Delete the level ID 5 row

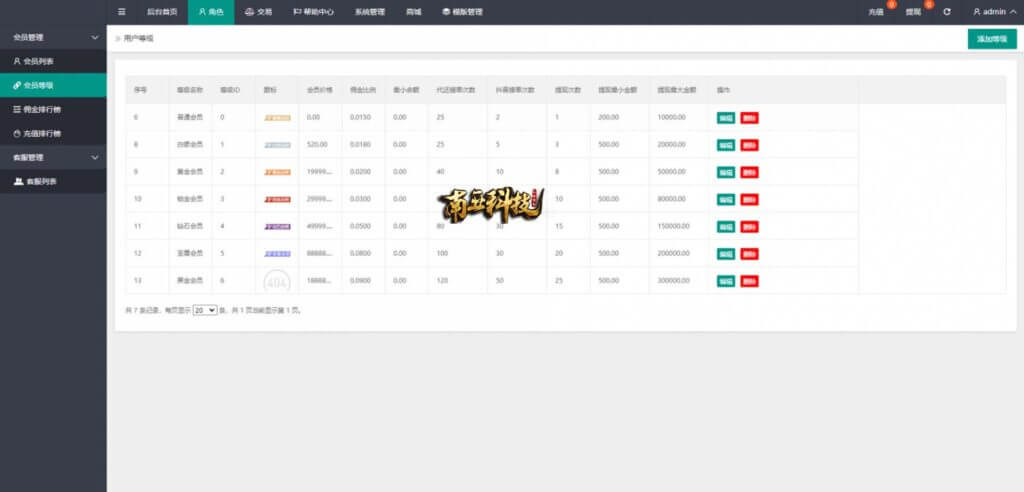749,254
